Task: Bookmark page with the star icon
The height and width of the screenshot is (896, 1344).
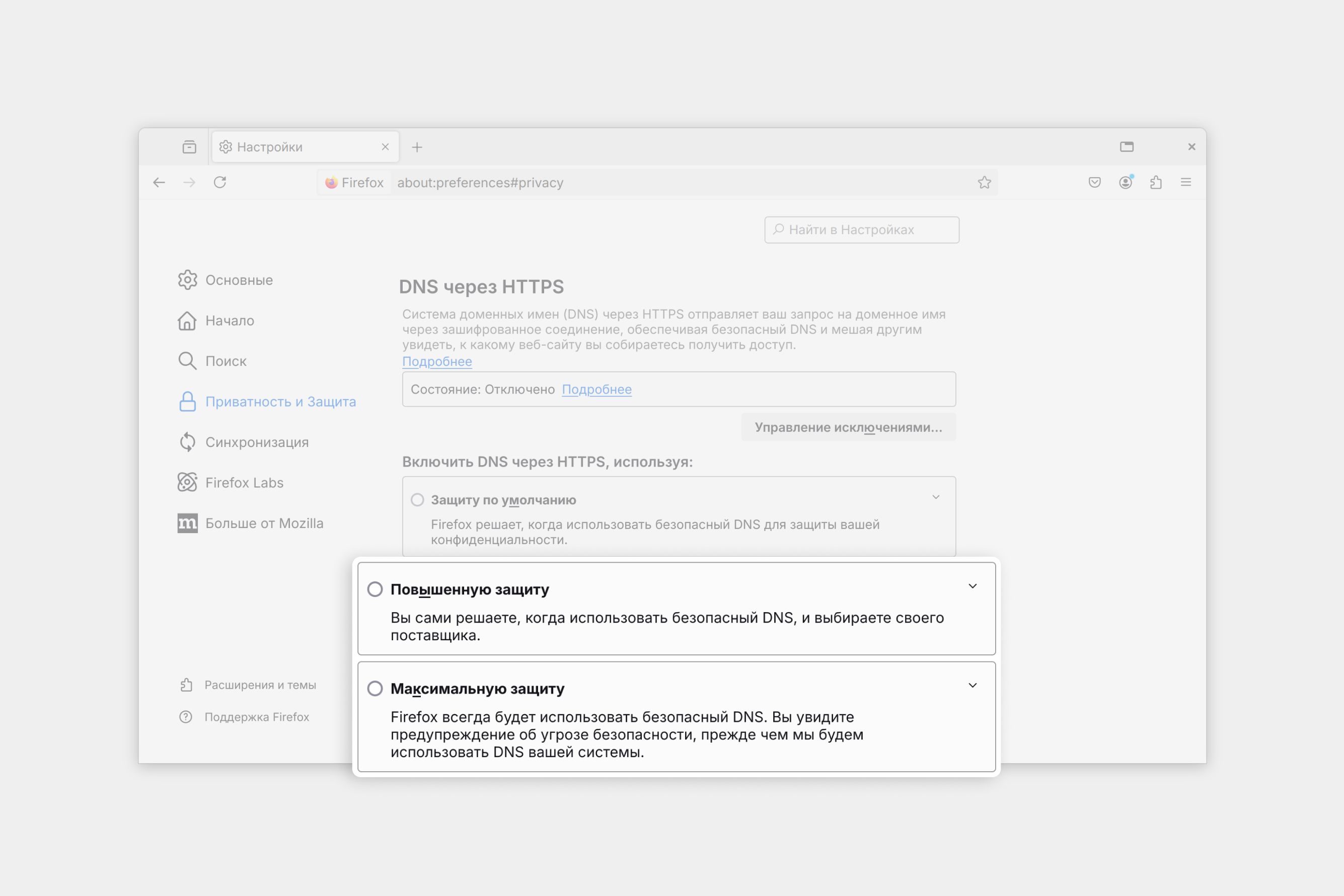Action: 984,182
